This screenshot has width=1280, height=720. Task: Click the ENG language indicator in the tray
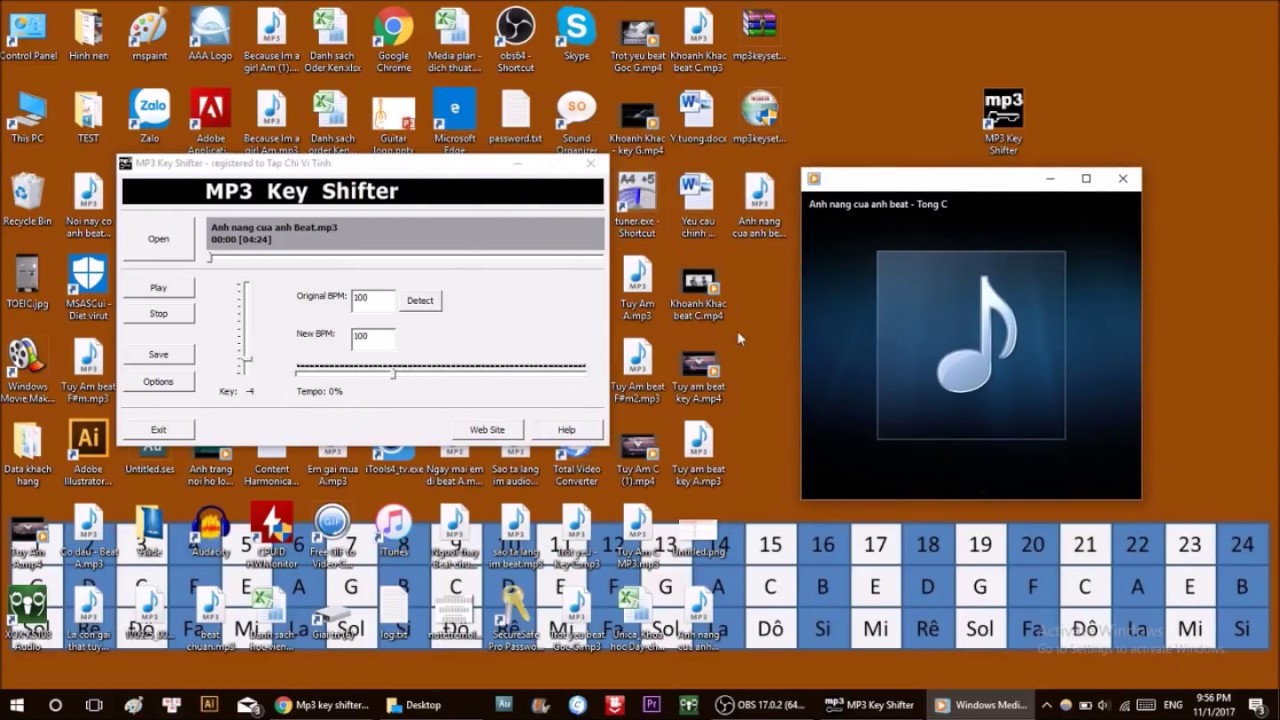[1173, 705]
